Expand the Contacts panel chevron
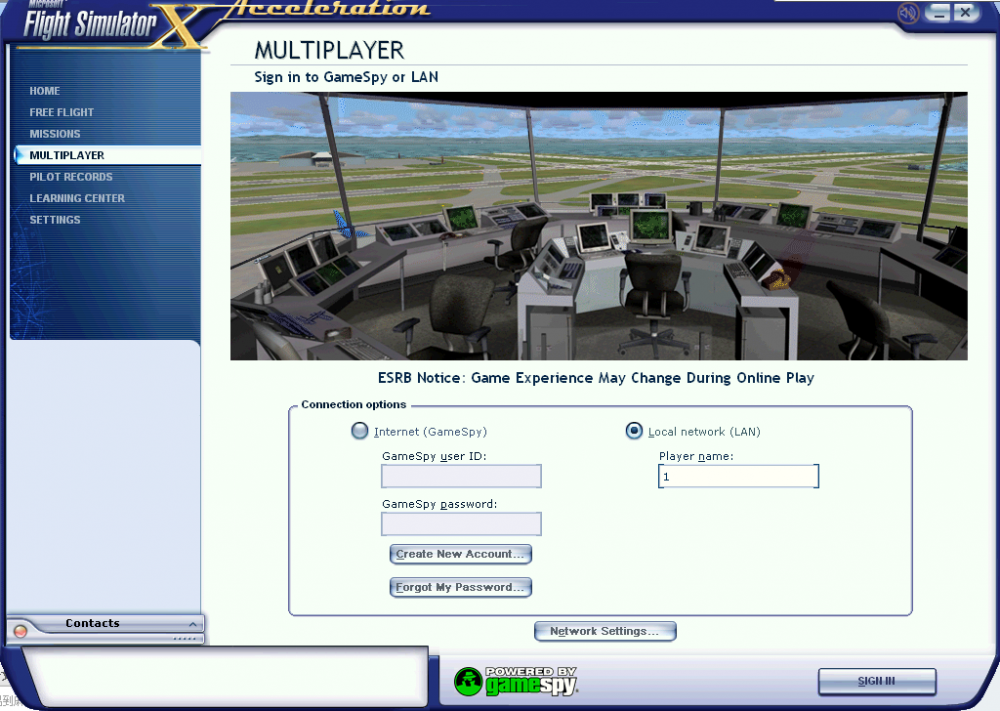1000x711 pixels. pyautogui.click(x=193, y=624)
